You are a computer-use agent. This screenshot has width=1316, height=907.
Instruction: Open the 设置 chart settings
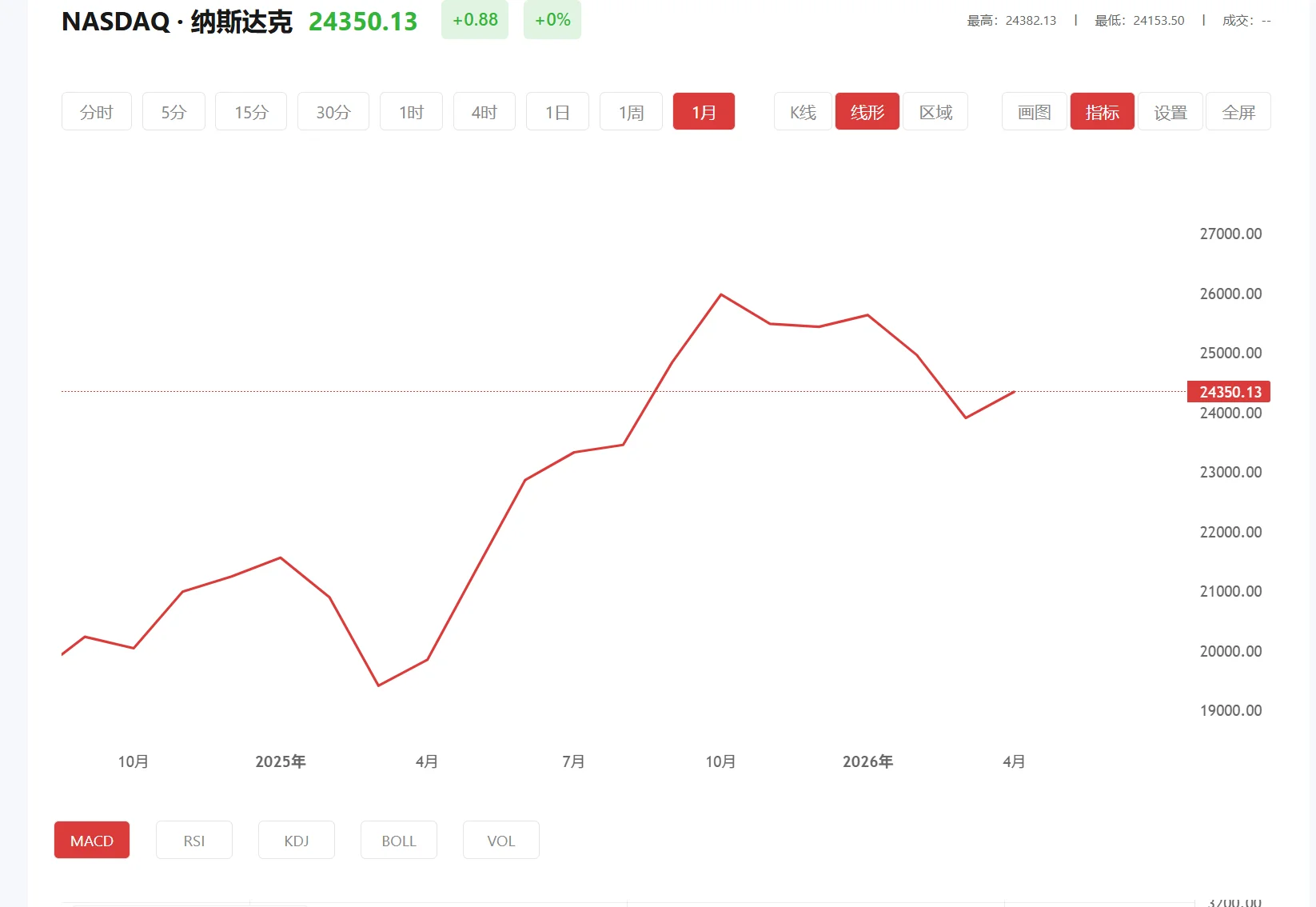[x=1170, y=111]
